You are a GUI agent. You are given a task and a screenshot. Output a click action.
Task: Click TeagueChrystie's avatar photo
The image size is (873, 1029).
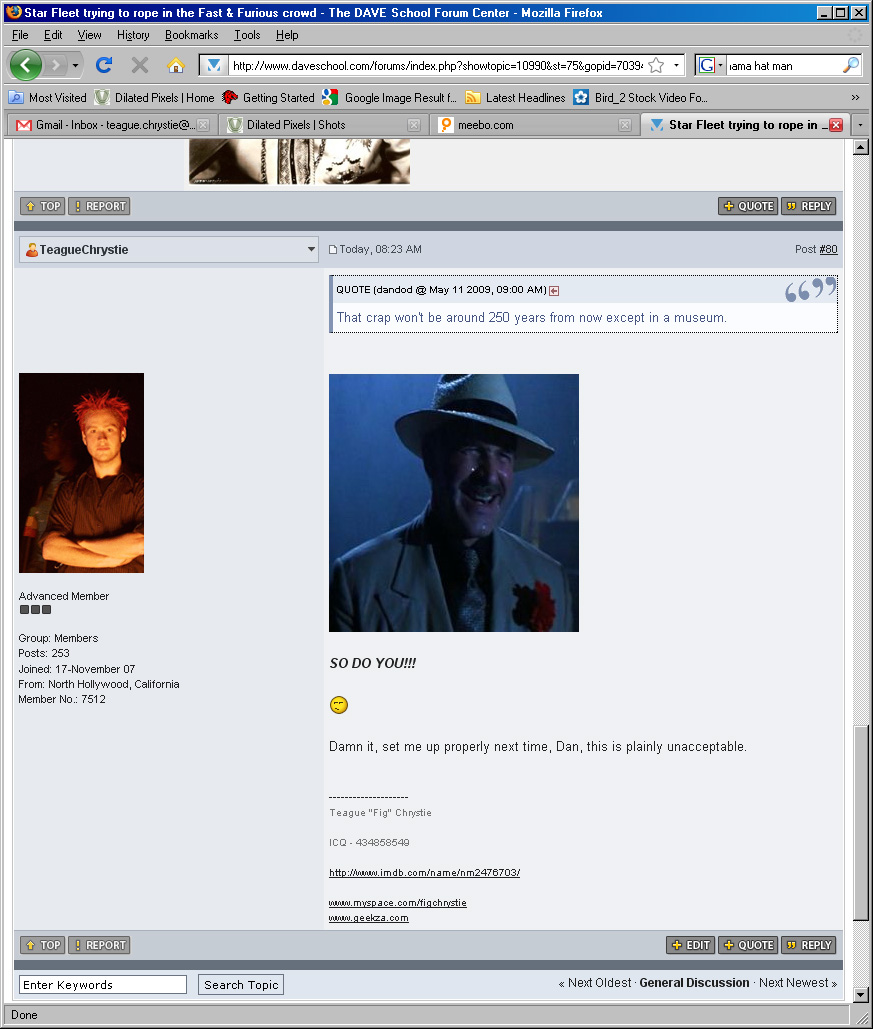[x=81, y=472]
